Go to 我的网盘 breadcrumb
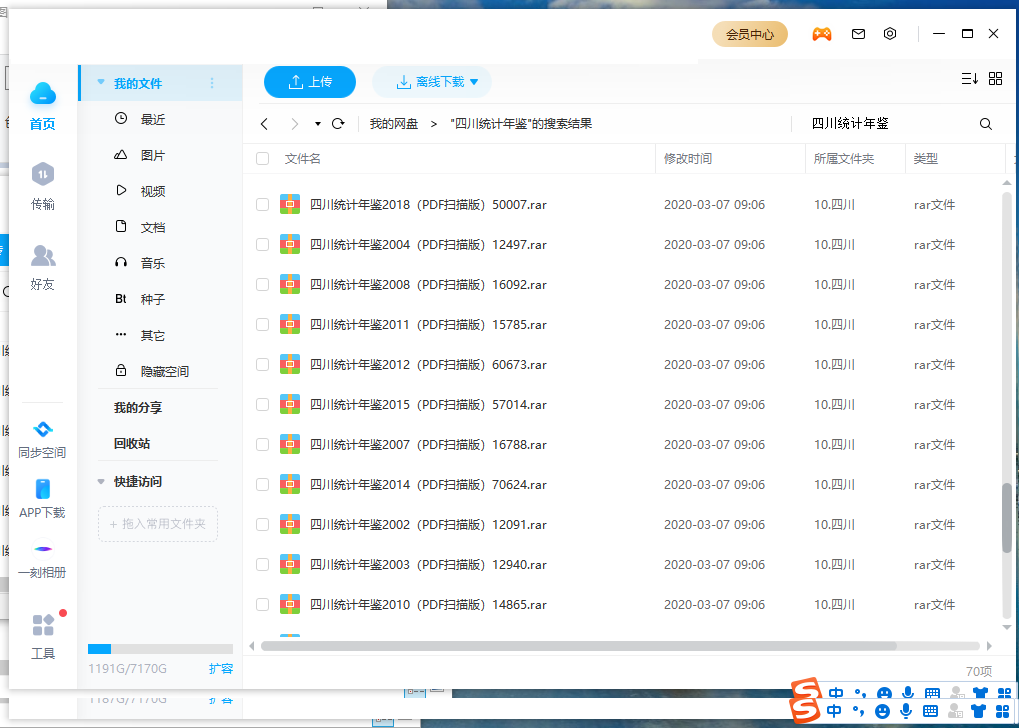1019x728 pixels. pyautogui.click(x=394, y=124)
